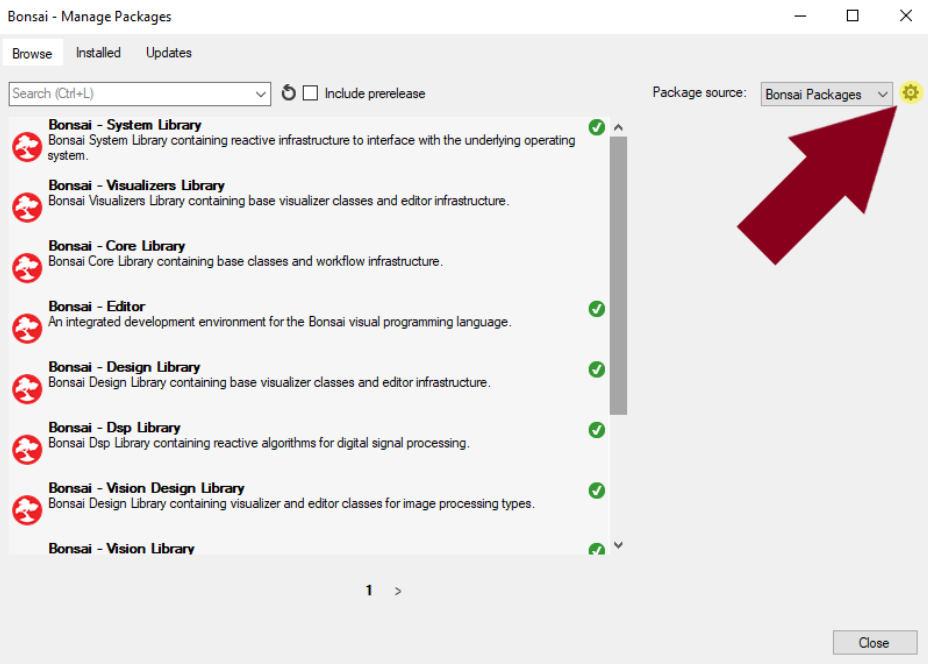The height and width of the screenshot is (664, 928).
Task: Click green installed checkmark for Bonsai - Editor
Action: pos(597,309)
